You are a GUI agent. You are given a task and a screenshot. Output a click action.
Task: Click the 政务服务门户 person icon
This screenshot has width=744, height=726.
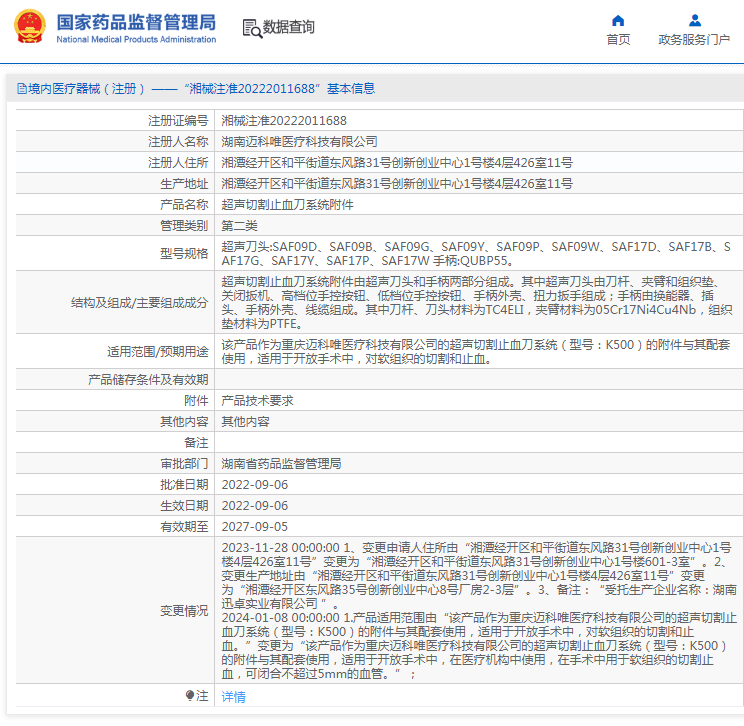(x=694, y=20)
